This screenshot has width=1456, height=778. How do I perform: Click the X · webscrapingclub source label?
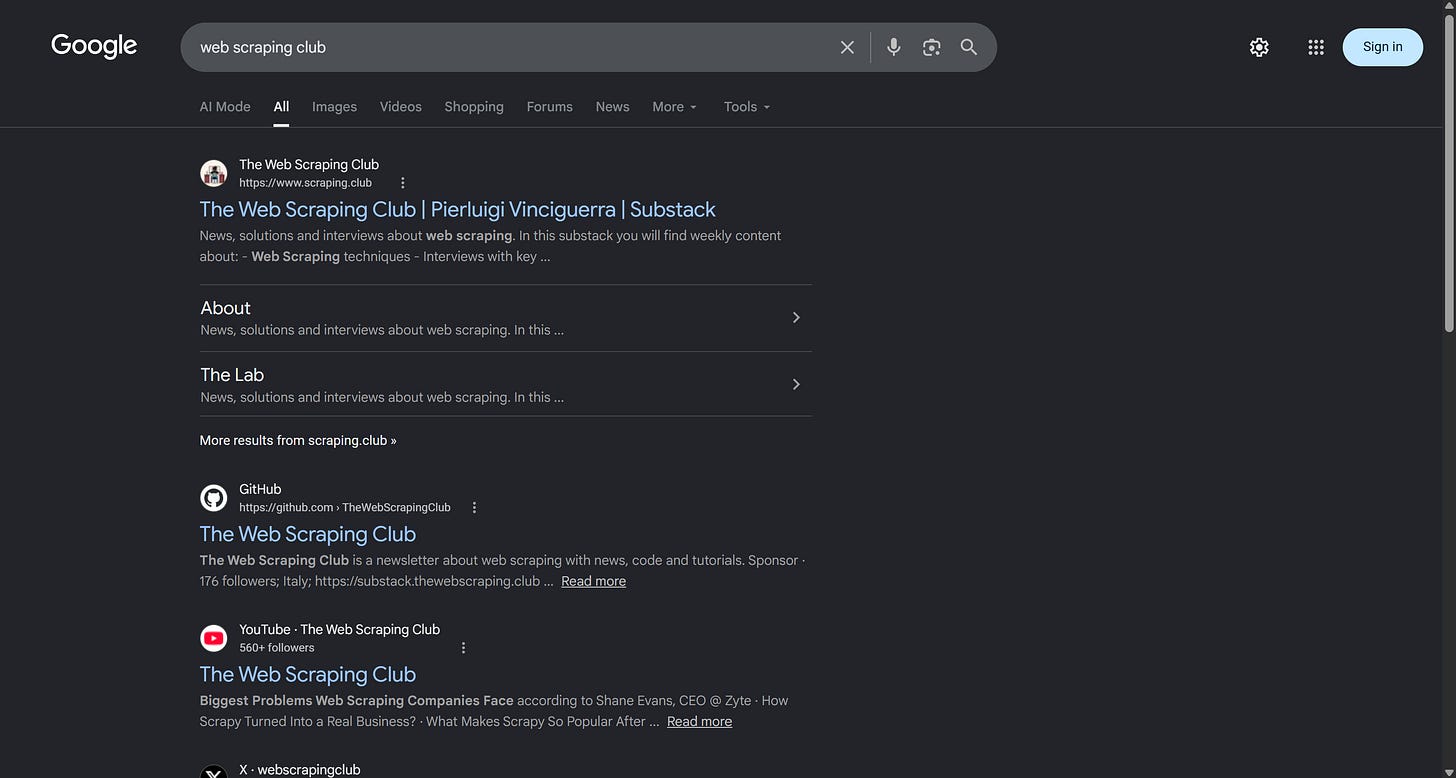pyautogui.click(x=300, y=770)
